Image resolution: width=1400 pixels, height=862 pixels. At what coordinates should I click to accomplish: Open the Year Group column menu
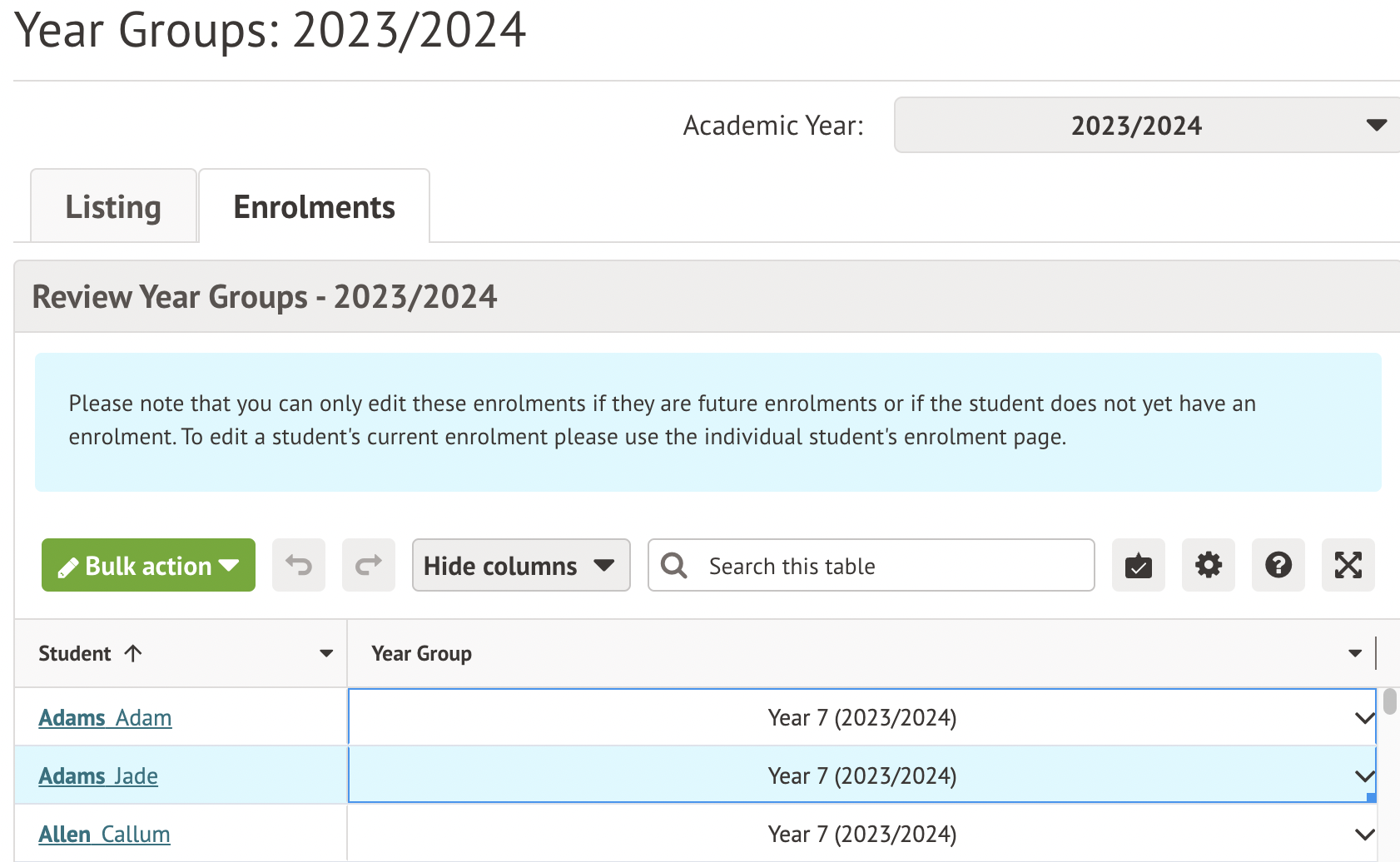1354,653
